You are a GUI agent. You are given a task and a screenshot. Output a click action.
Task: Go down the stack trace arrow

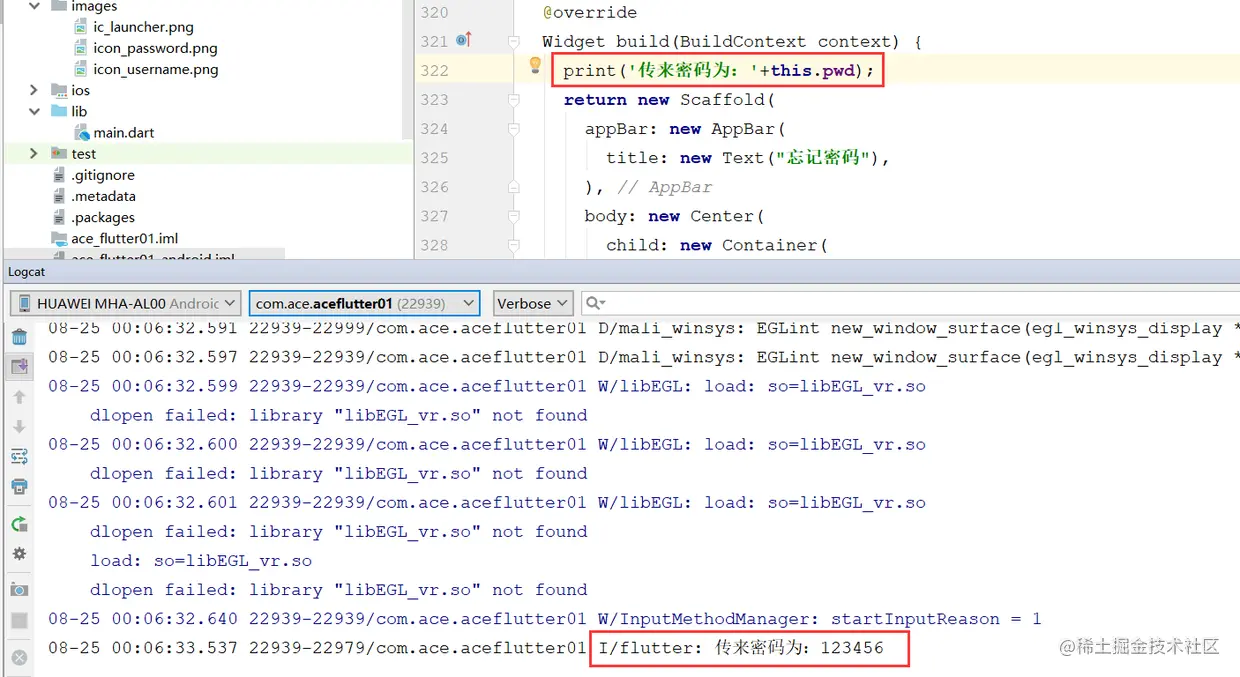pyautogui.click(x=19, y=427)
